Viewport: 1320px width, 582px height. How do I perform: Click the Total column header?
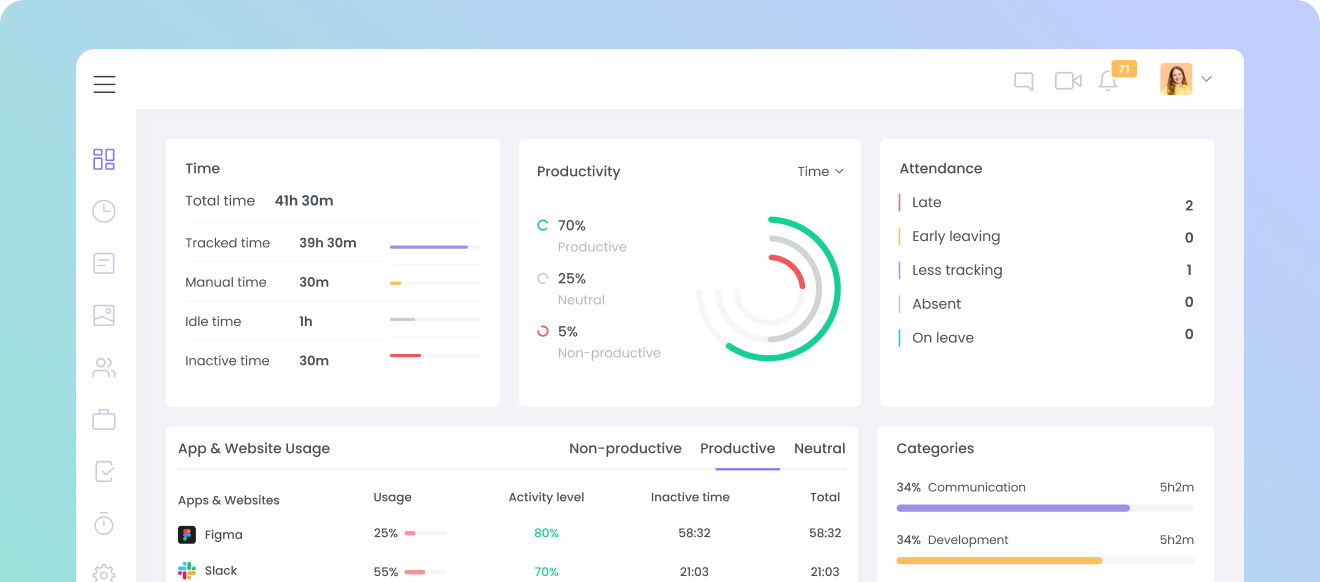[x=825, y=497]
